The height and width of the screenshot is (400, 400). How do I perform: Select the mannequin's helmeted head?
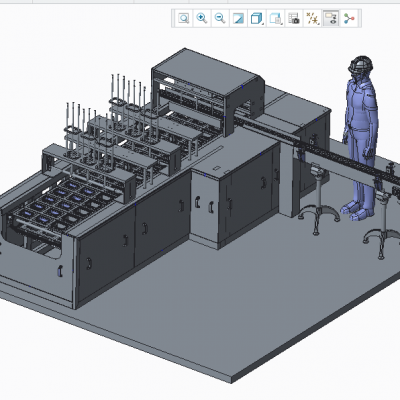(x=360, y=66)
